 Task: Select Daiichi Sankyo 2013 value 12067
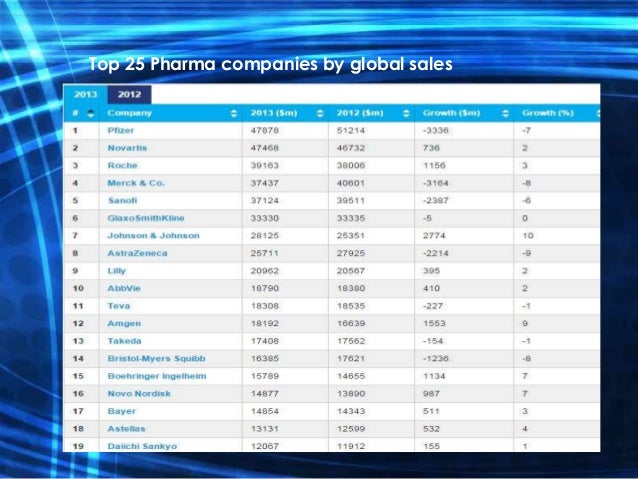point(264,446)
